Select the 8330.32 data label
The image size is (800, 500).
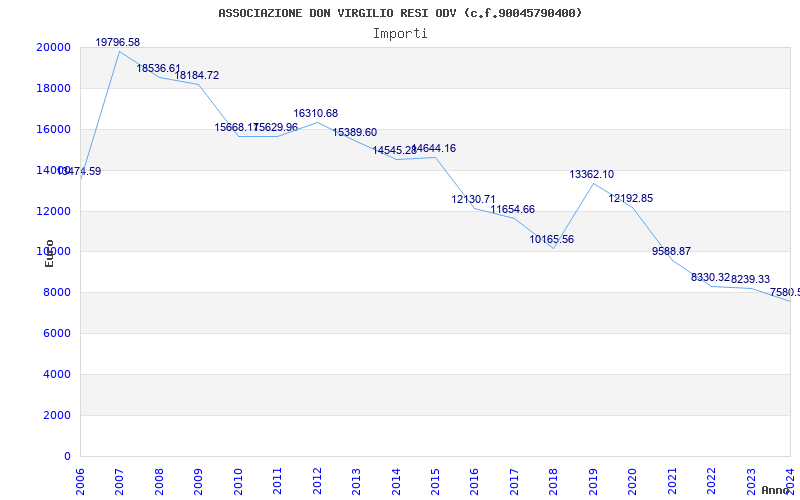(x=711, y=278)
